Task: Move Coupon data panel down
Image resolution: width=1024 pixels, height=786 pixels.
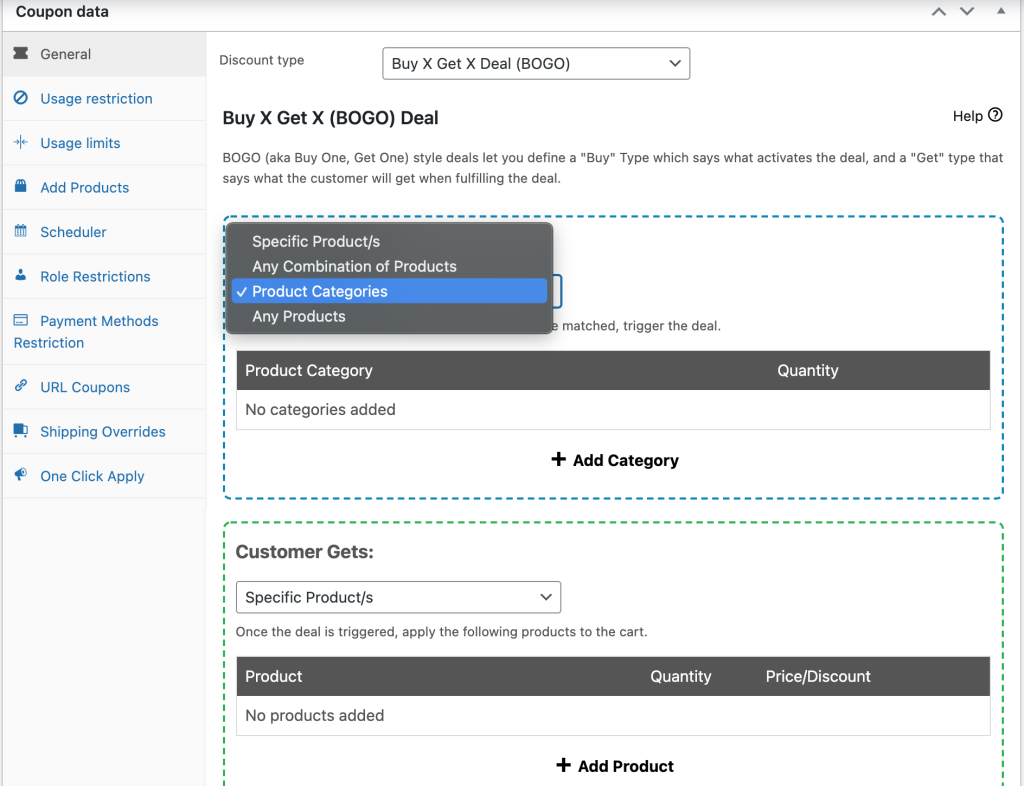Action: pyautogui.click(x=967, y=12)
